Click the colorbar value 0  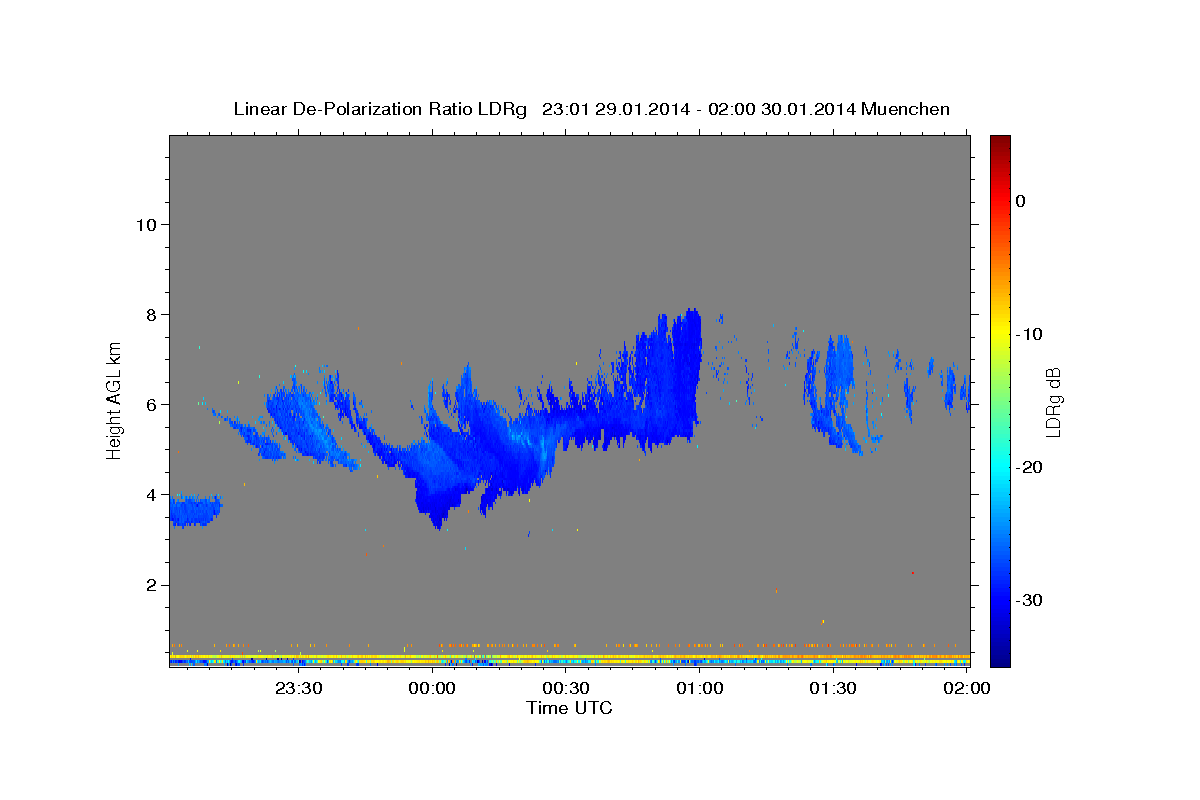[1020, 201]
